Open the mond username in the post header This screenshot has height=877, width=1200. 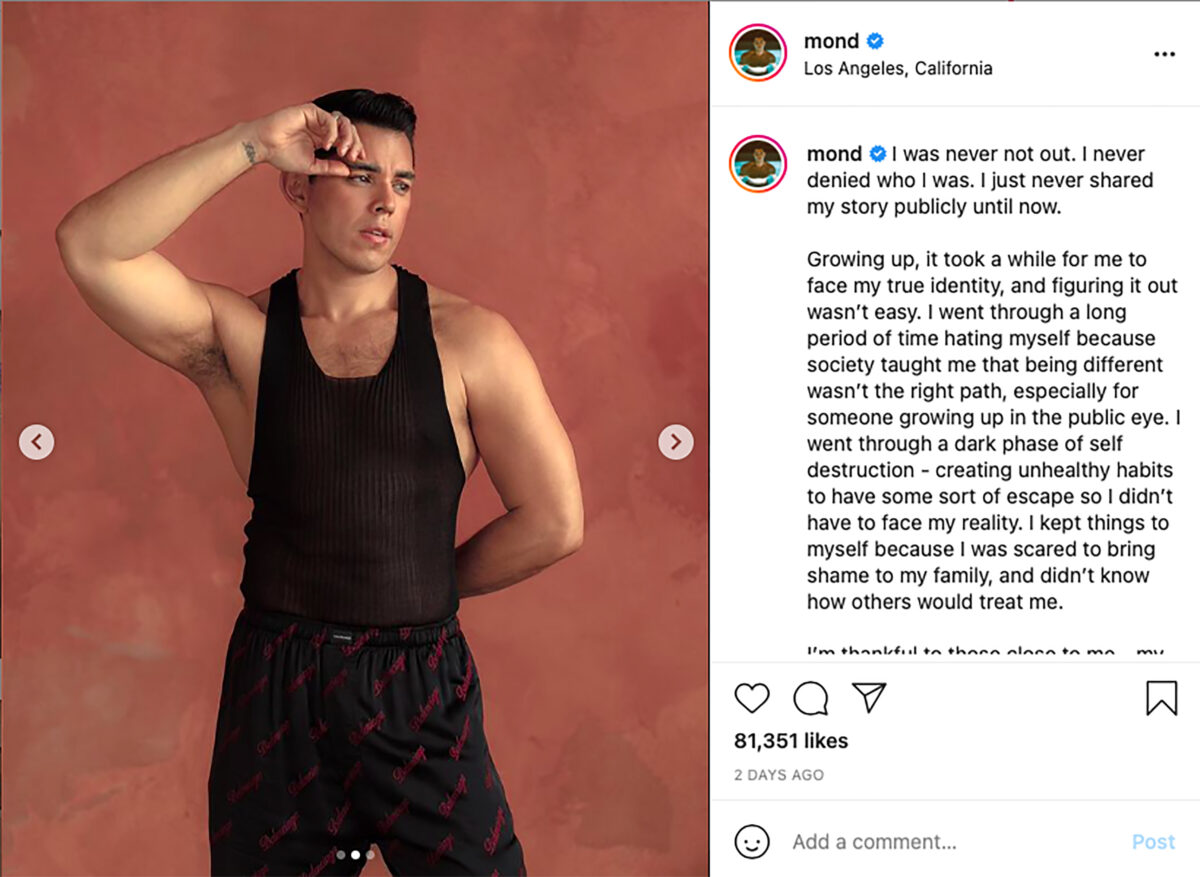831,41
